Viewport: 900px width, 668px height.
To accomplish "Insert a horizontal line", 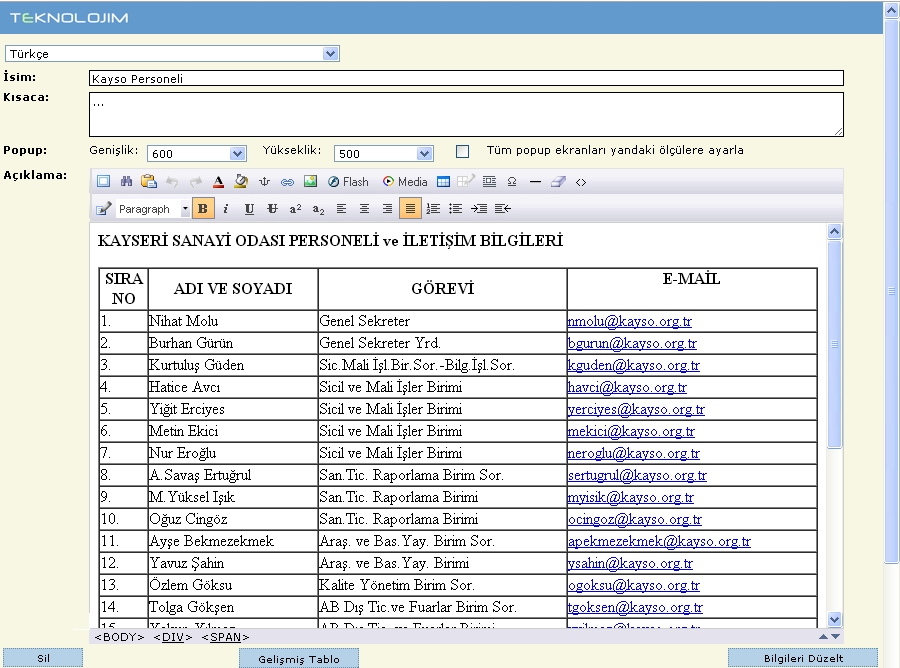I will point(535,182).
